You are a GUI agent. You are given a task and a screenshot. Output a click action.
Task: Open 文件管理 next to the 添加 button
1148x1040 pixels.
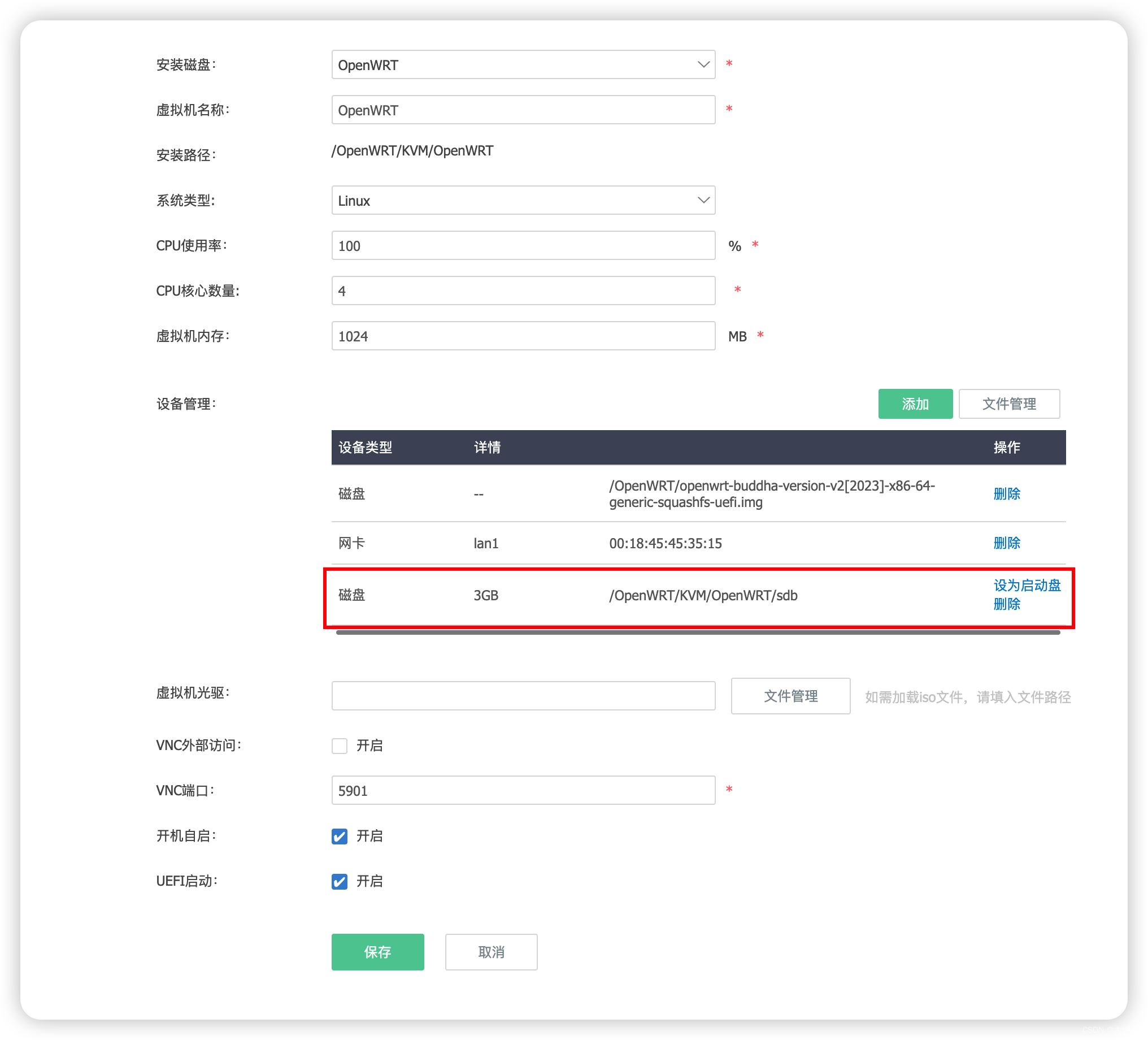1009,403
